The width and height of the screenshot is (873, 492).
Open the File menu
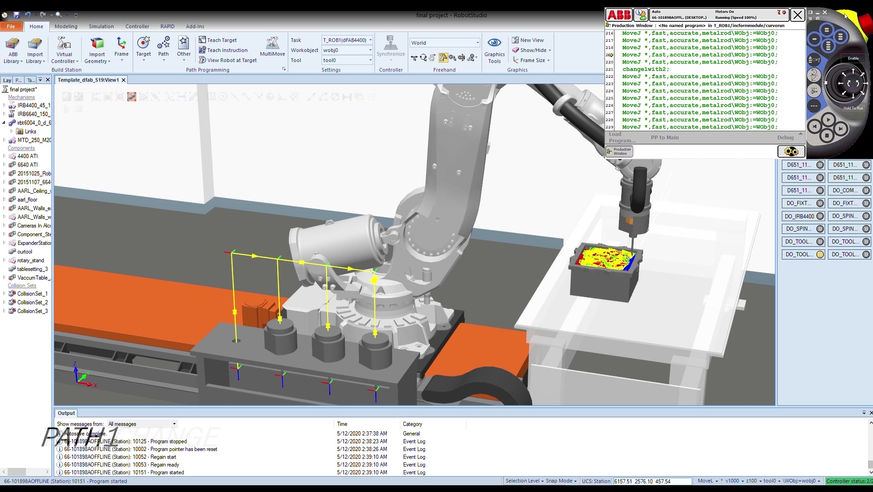pyautogui.click(x=11, y=26)
